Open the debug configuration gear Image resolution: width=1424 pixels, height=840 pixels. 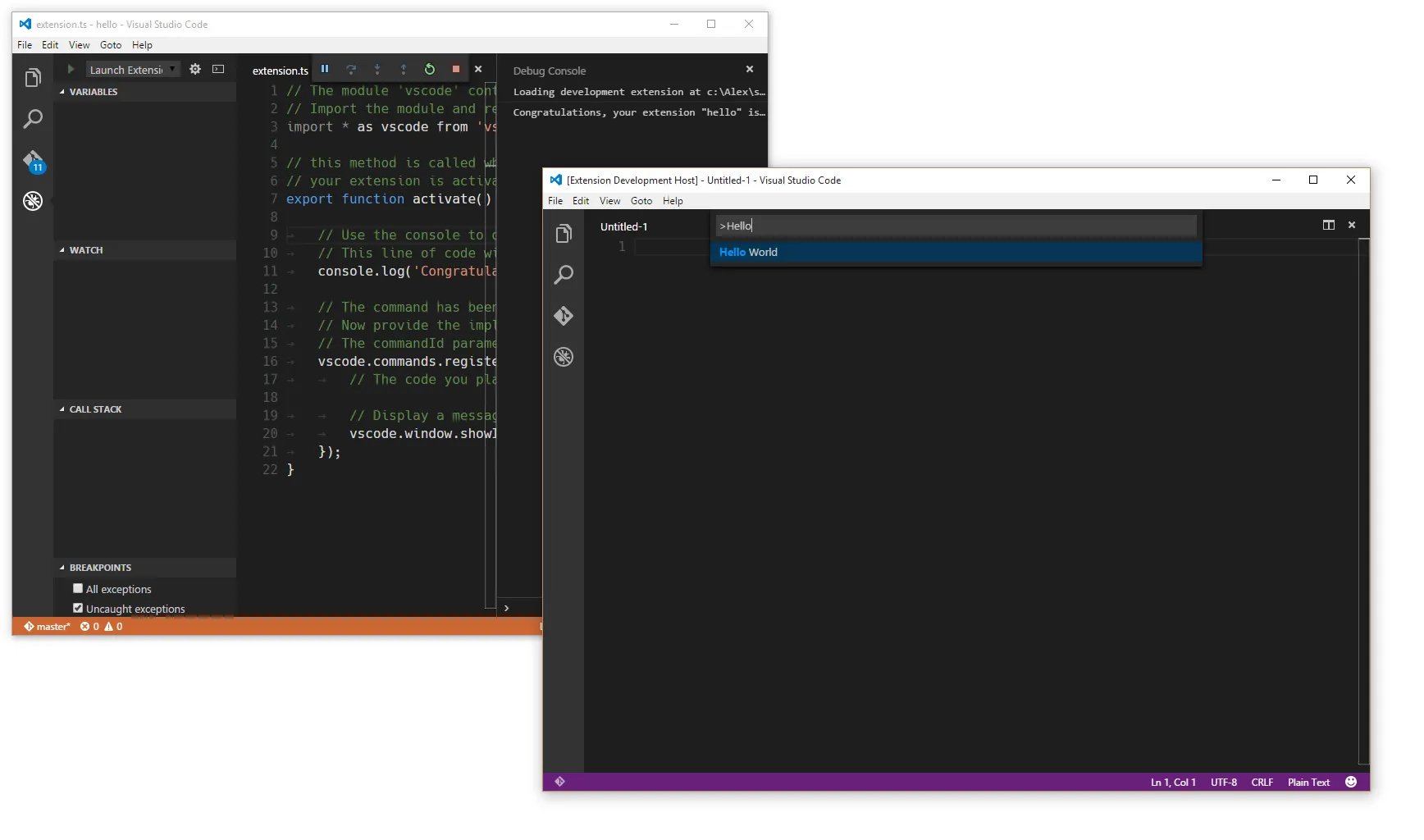click(195, 70)
